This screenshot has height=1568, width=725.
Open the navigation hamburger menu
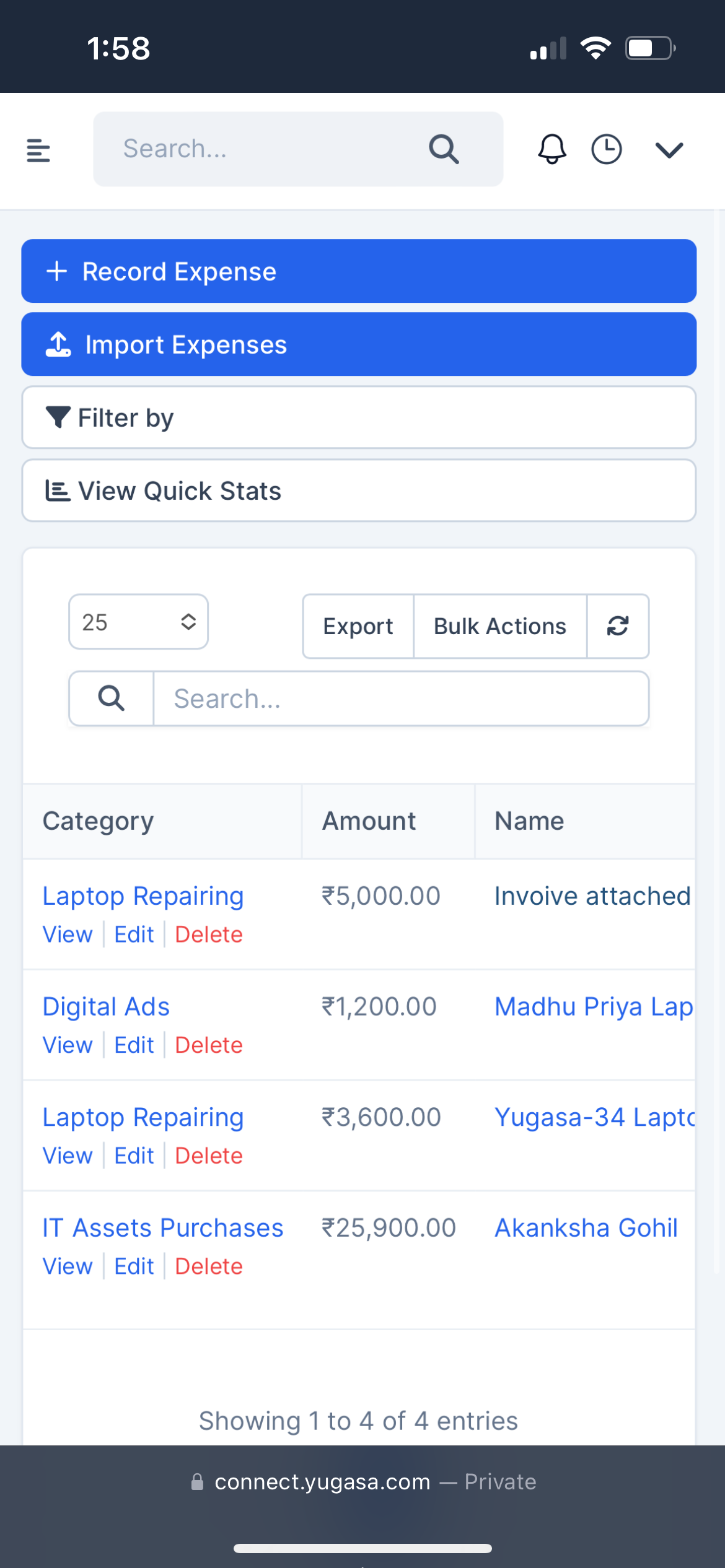point(38,149)
